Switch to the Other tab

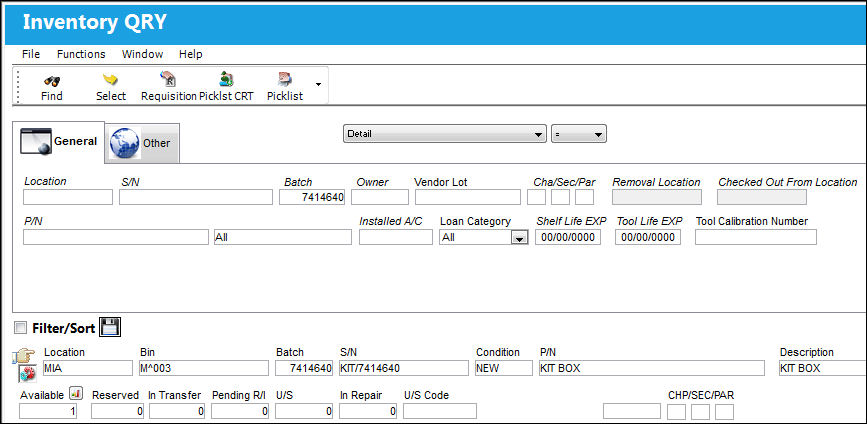pos(142,143)
